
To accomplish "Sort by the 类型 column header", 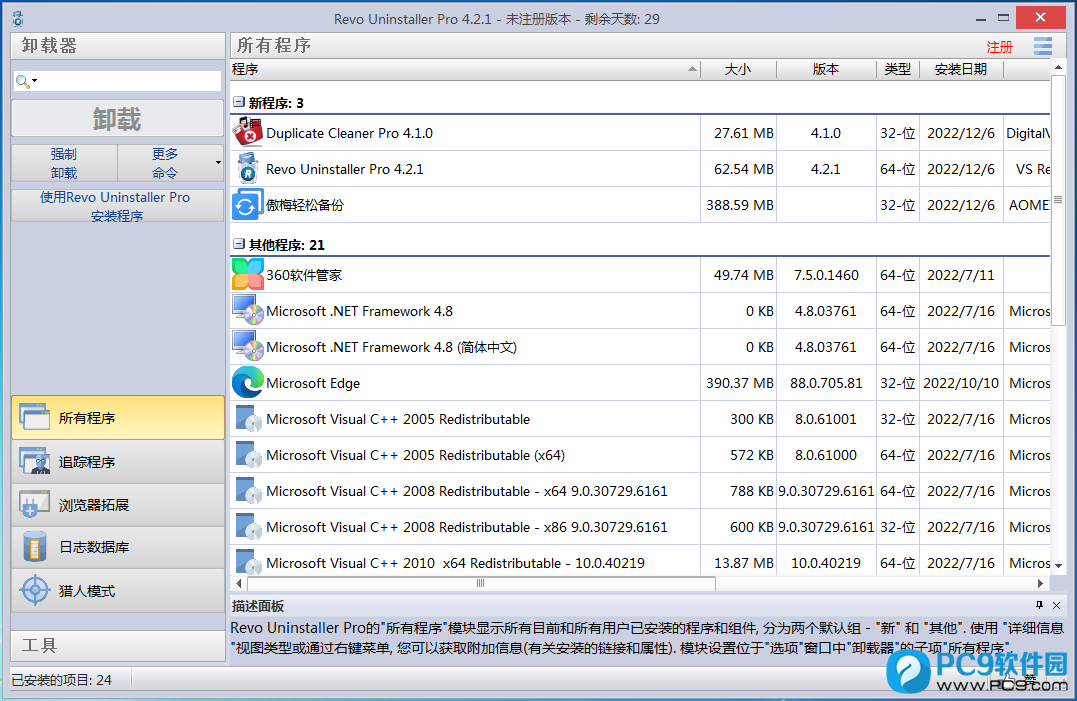I will click(x=898, y=69).
